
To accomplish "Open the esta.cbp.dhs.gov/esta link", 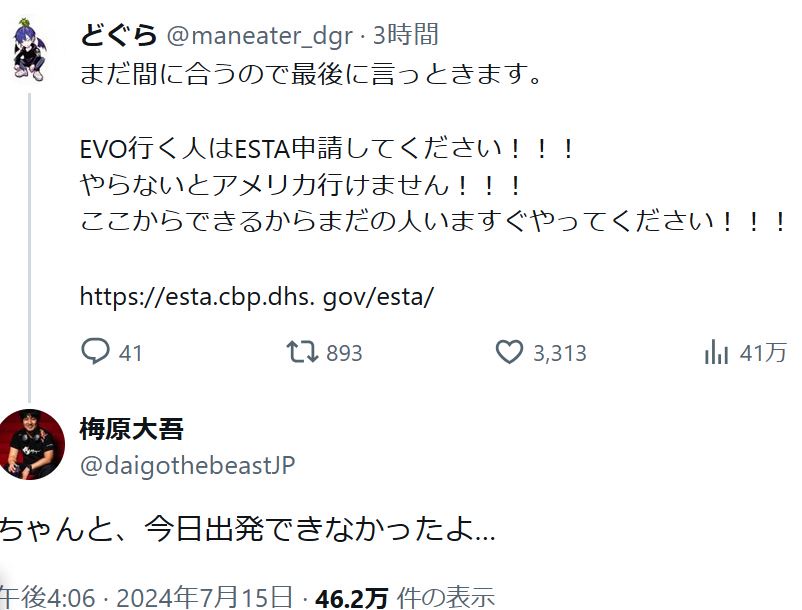I will pyautogui.click(x=257, y=296).
